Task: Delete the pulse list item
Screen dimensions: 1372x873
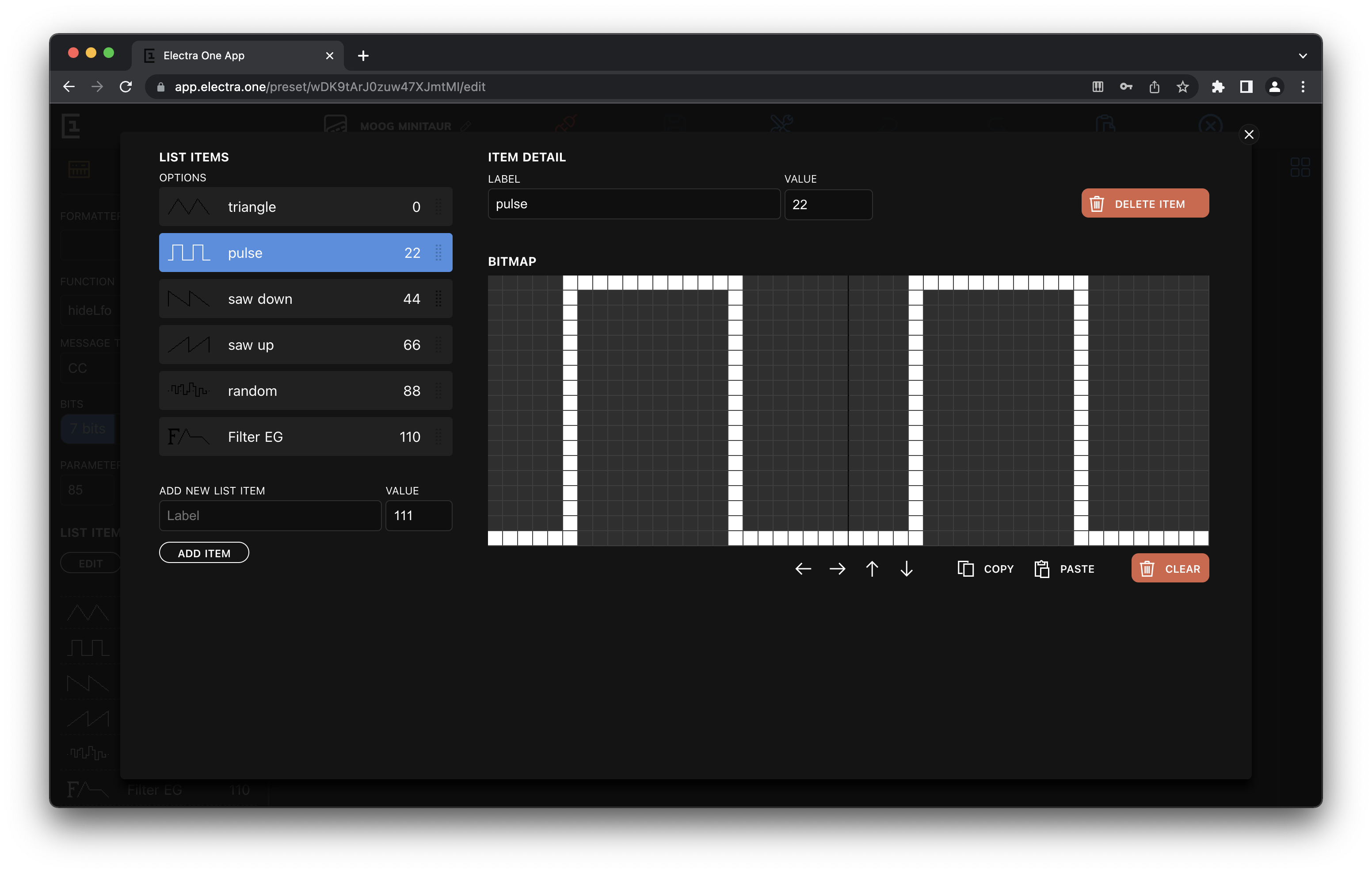Action: (1145, 203)
